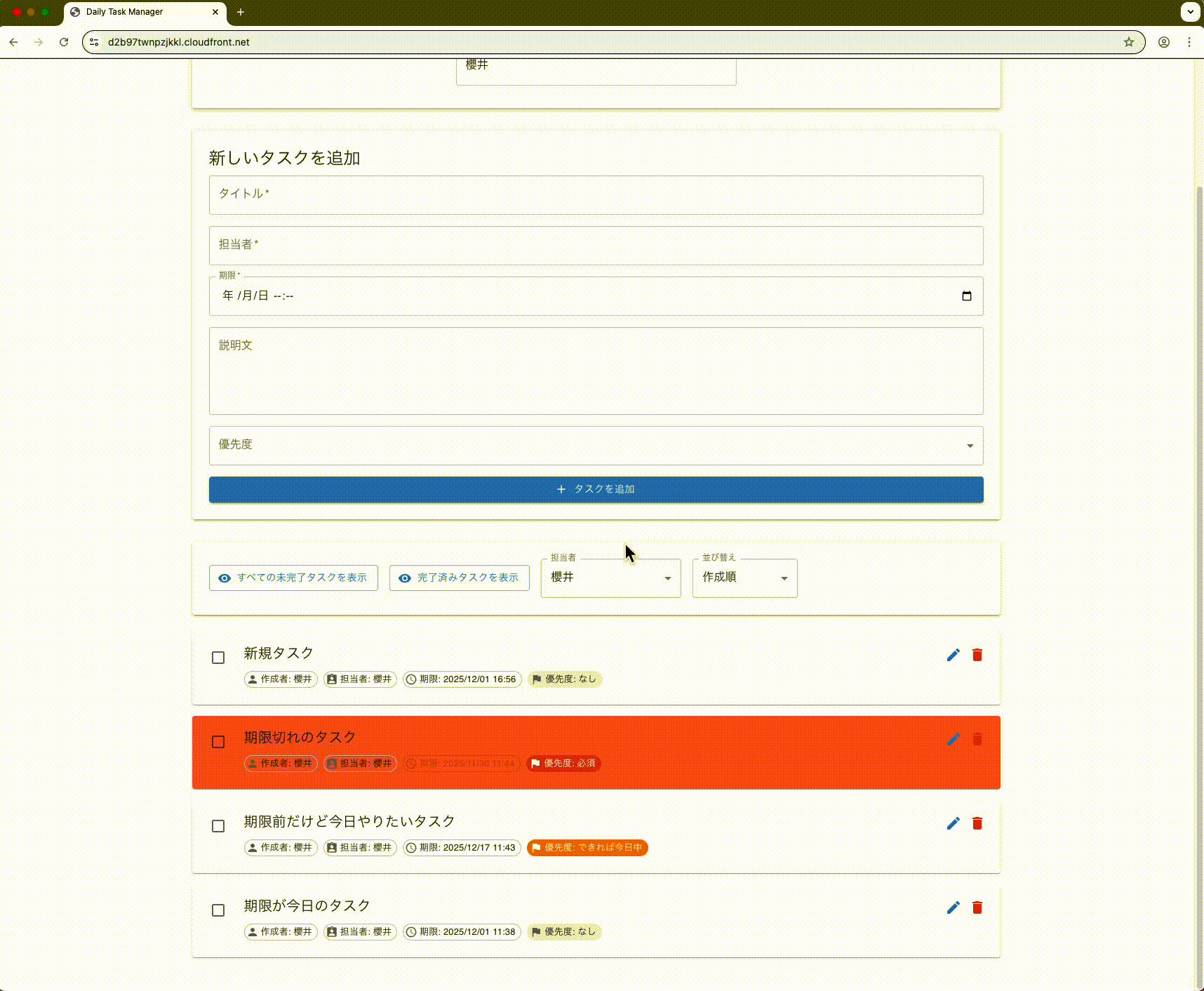The image size is (1204, 991).
Task: Open calendar picker in 期限 field
Action: (x=966, y=296)
